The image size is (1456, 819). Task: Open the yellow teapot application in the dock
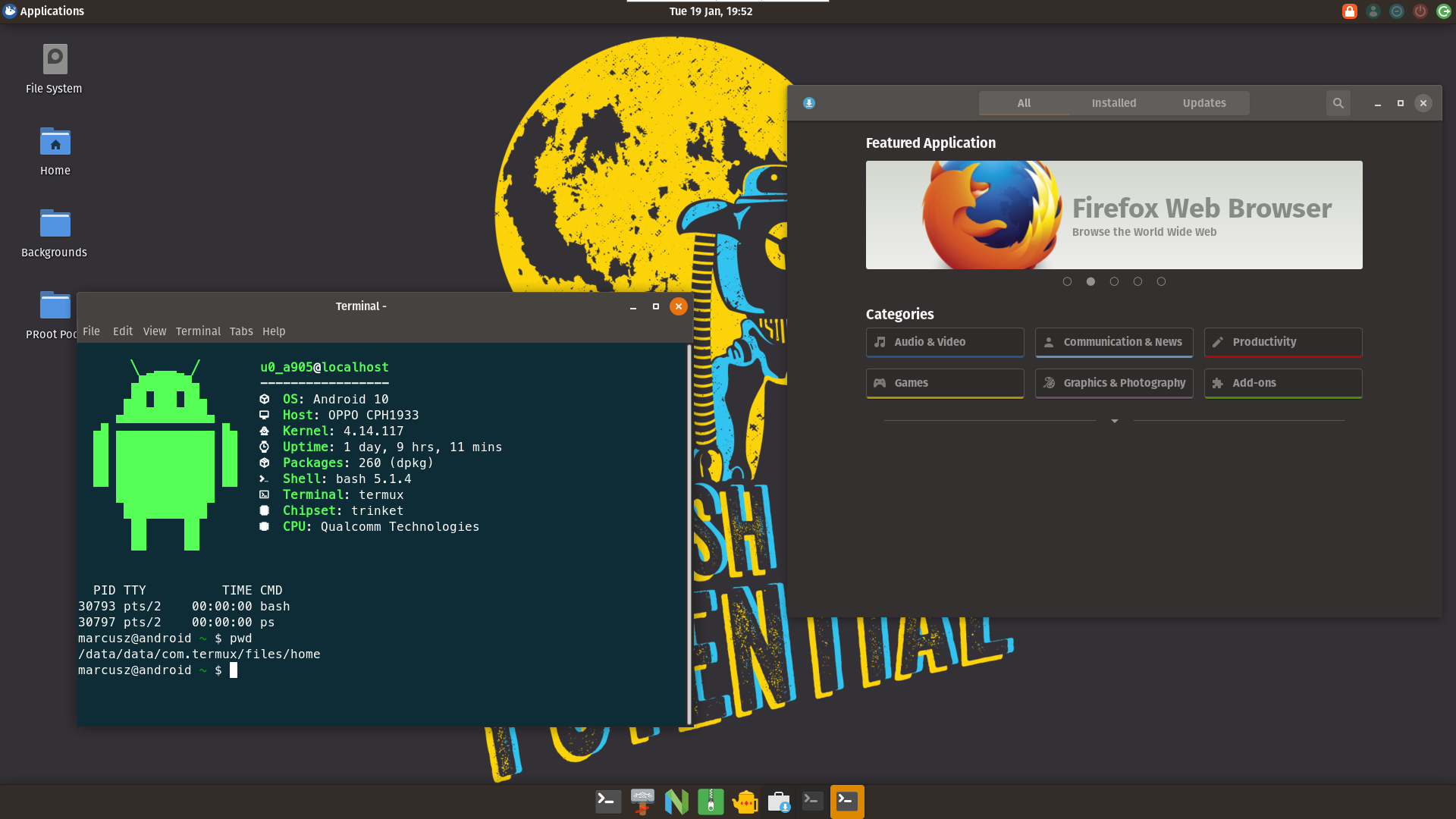745,802
